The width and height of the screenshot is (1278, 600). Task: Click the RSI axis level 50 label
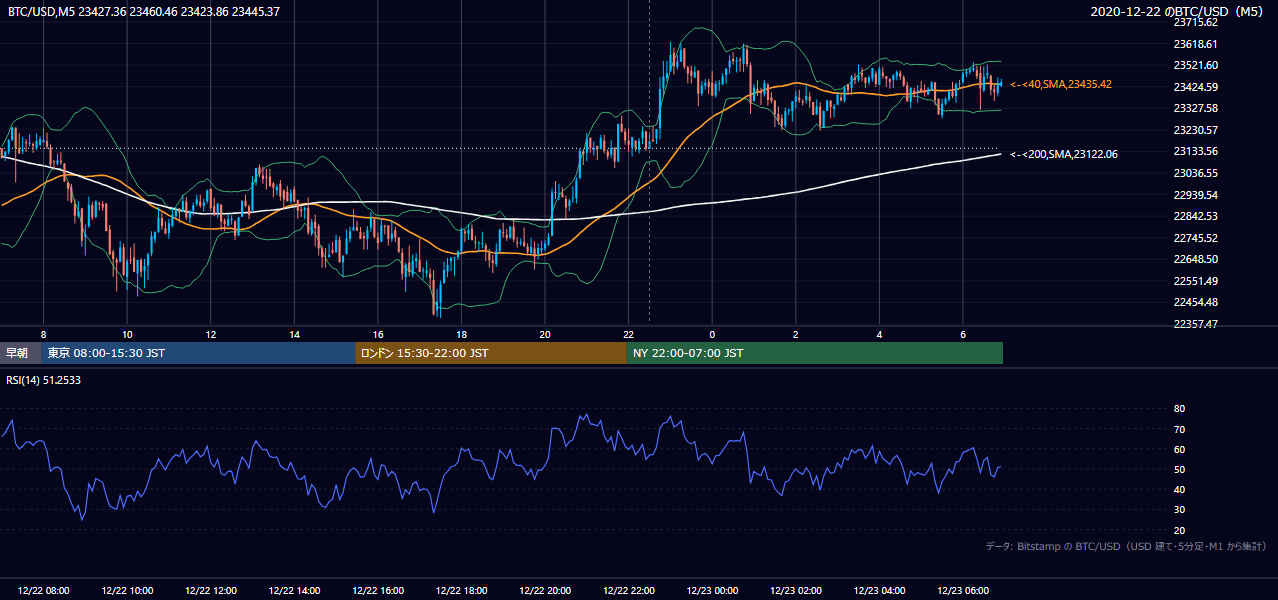[x=1179, y=469]
